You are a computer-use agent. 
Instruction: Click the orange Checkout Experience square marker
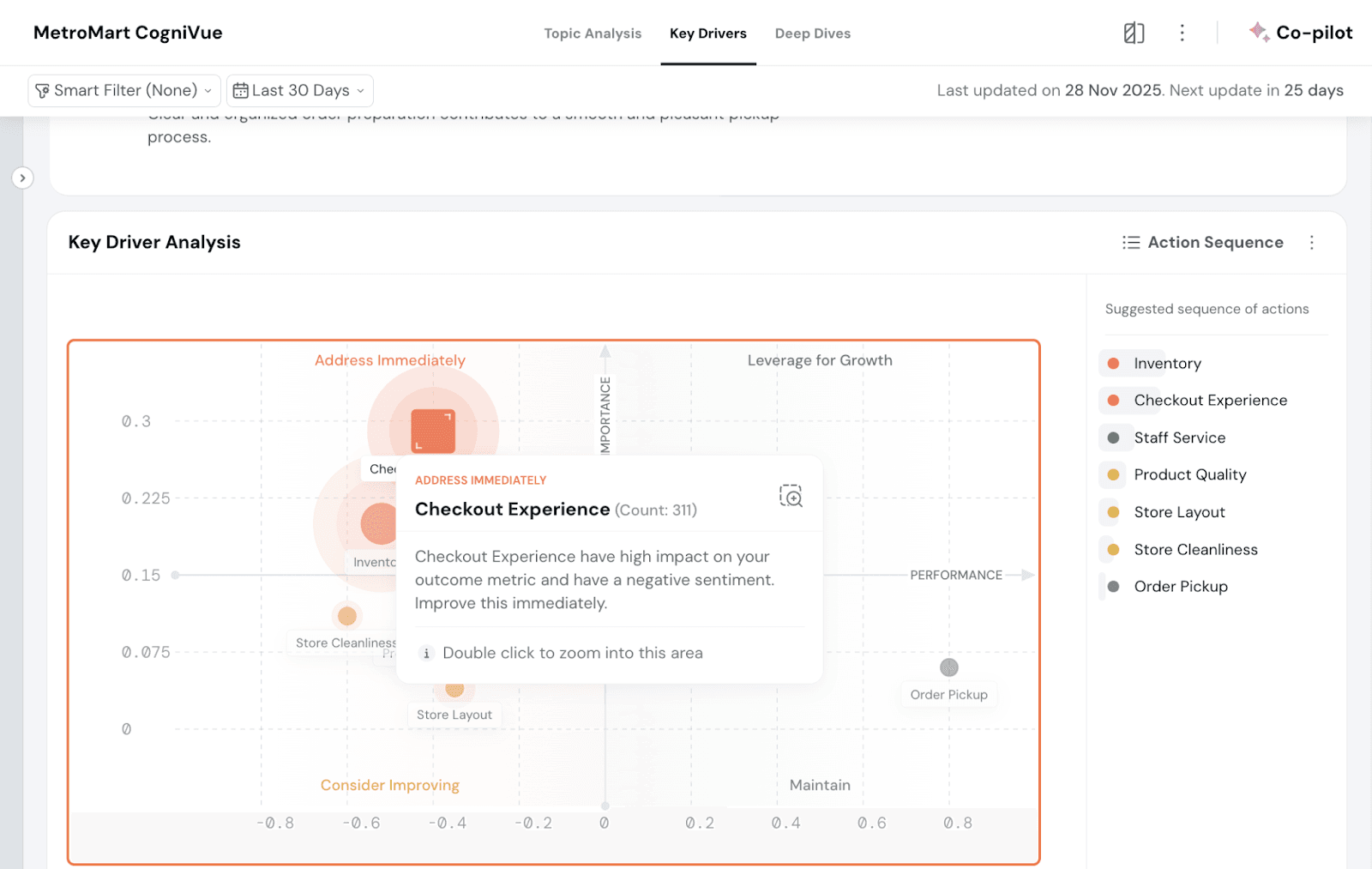(433, 431)
